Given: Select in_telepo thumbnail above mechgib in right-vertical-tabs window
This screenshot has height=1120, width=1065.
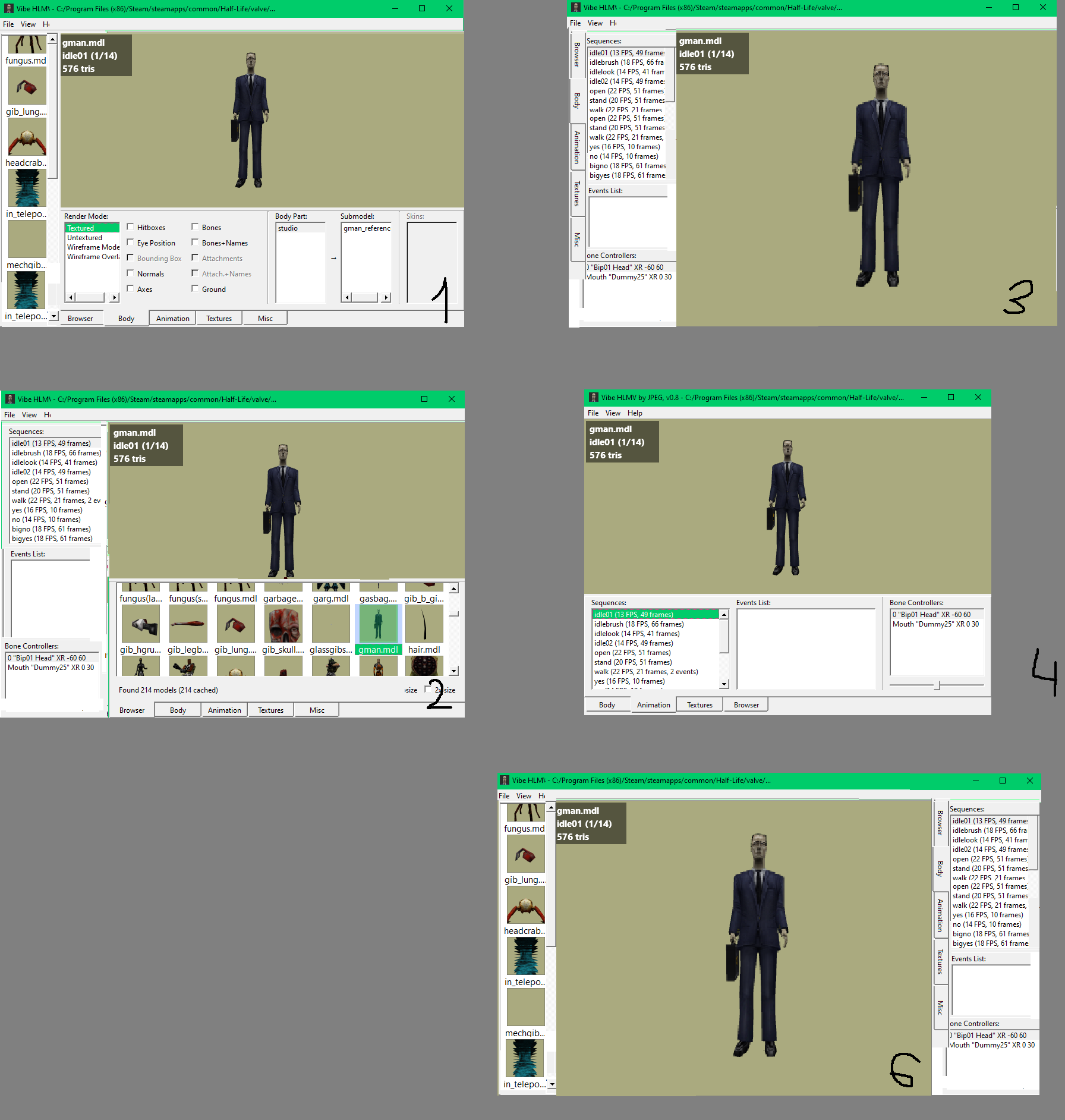Looking at the screenshot, I should click(526, 957).
